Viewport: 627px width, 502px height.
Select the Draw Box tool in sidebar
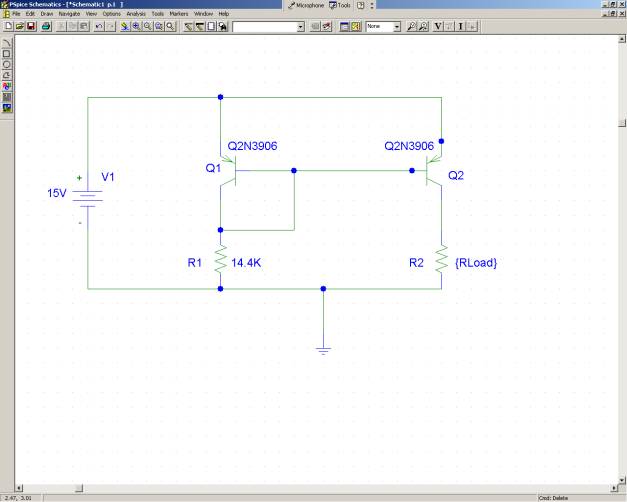7,54
